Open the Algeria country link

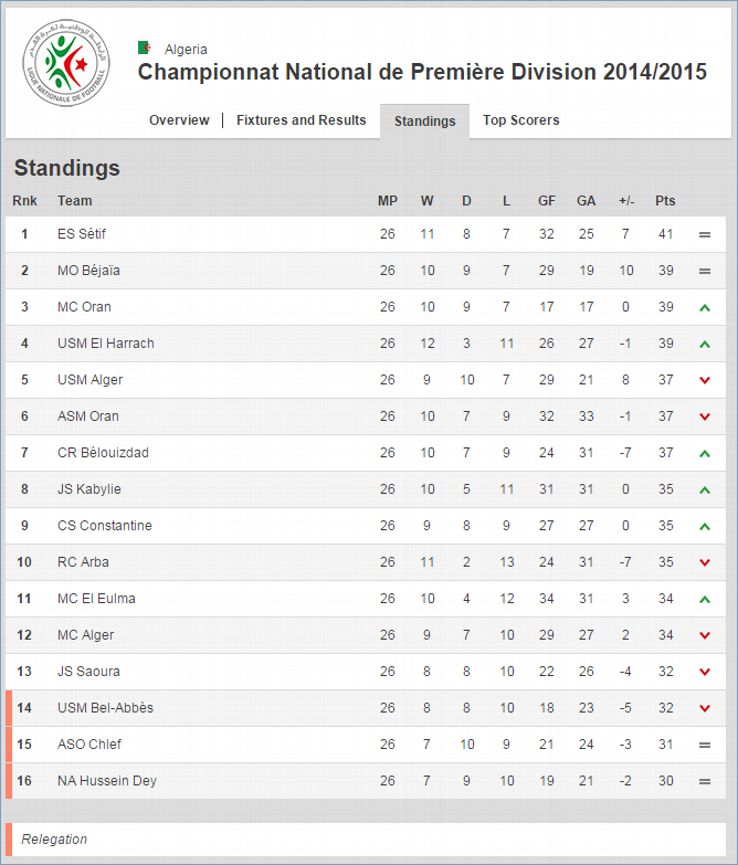tap(186, 49)
